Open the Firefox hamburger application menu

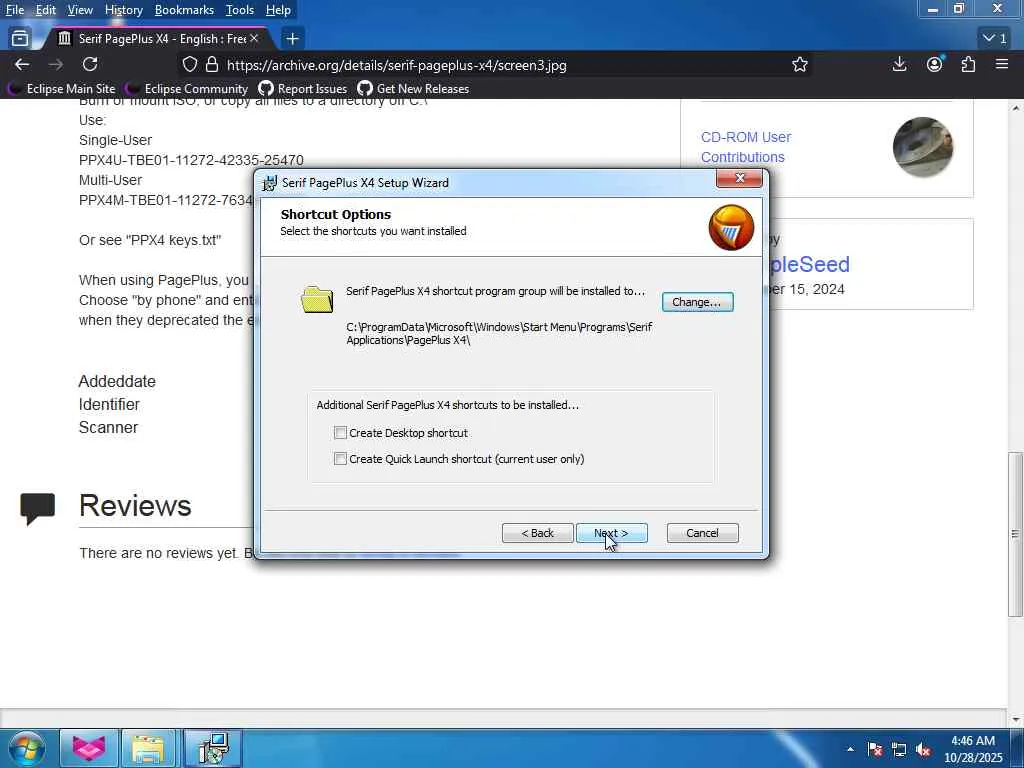pos(1002,64)
